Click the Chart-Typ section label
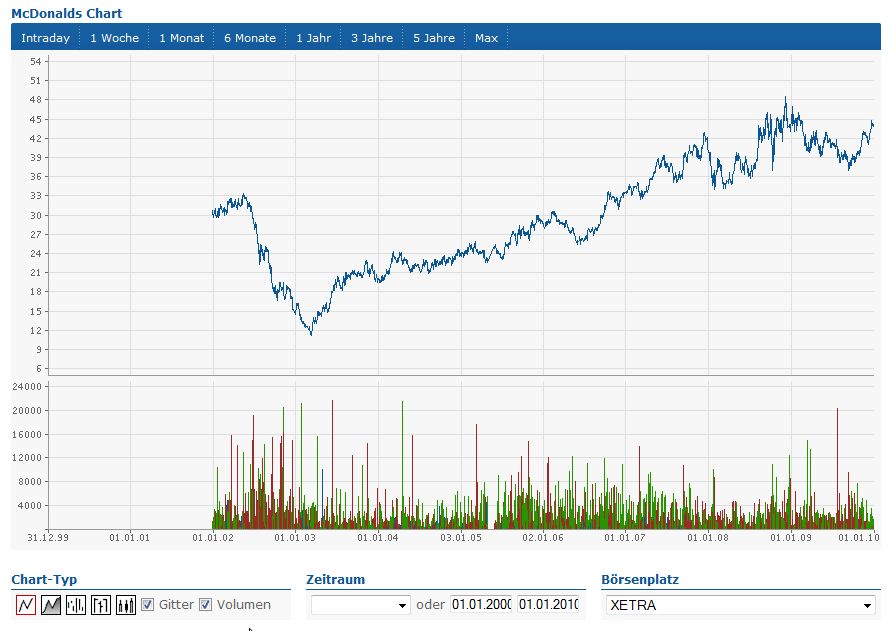892x631 pixels. click(x=44, y=579)
